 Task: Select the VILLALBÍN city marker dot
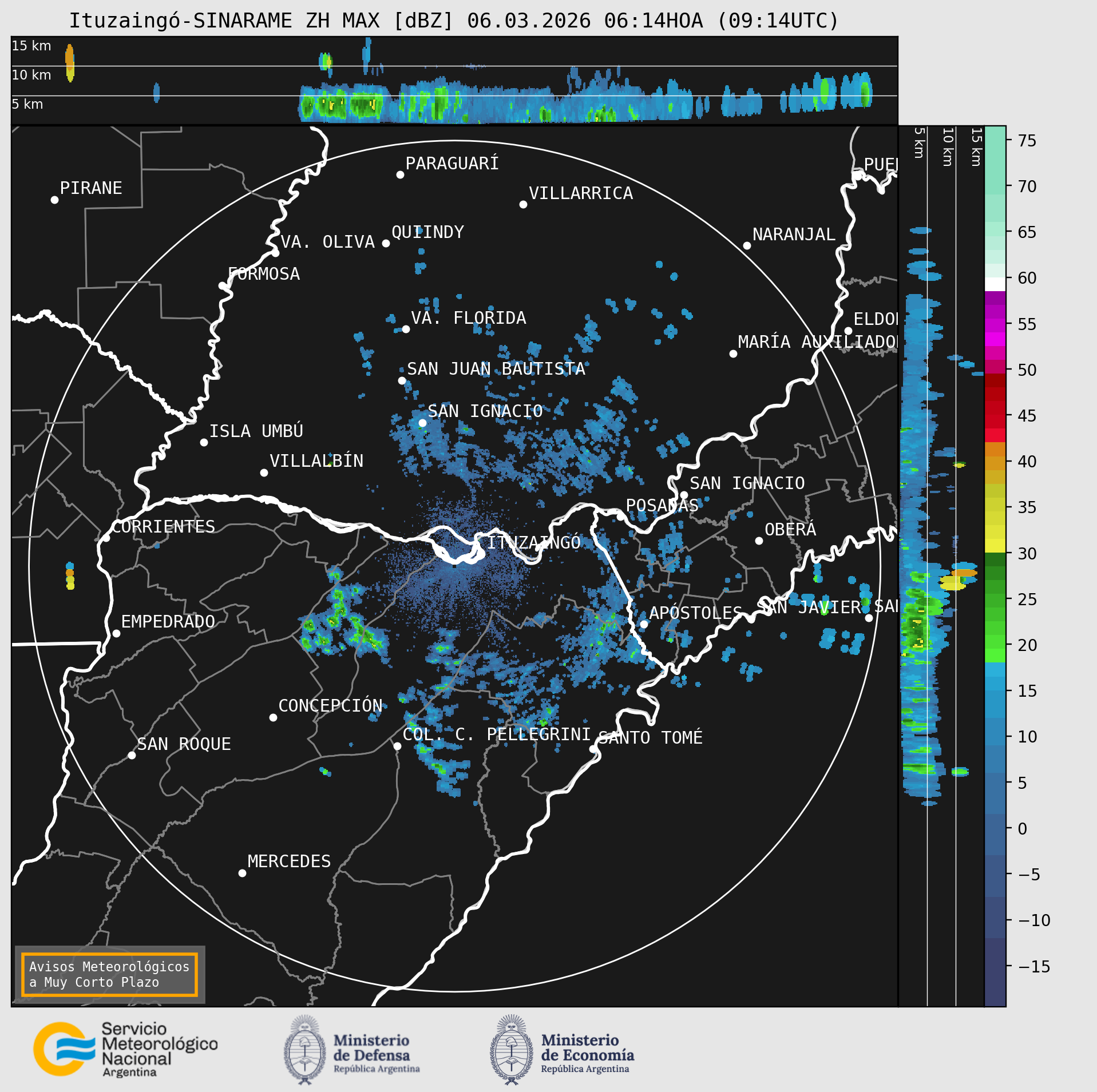coord(264,472)
